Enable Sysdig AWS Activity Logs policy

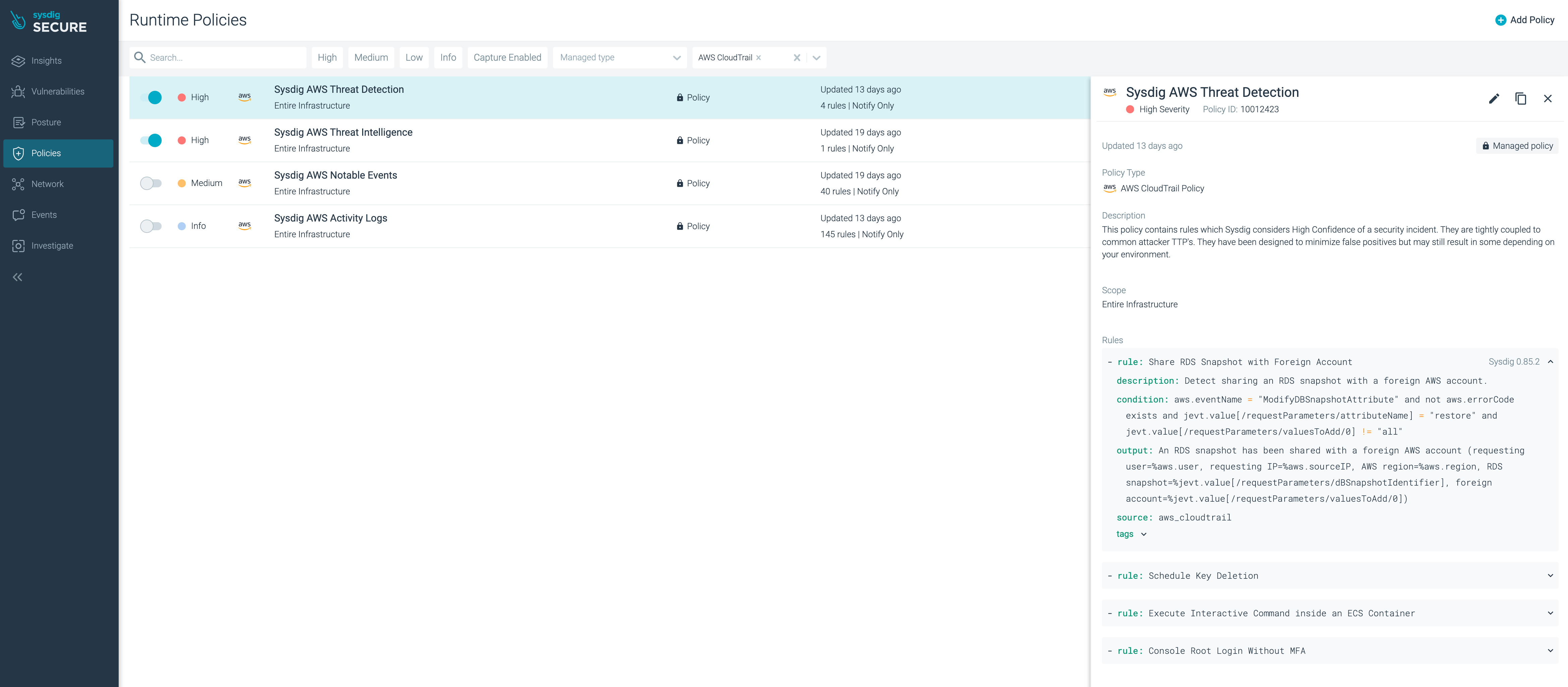tap(151, 226)
